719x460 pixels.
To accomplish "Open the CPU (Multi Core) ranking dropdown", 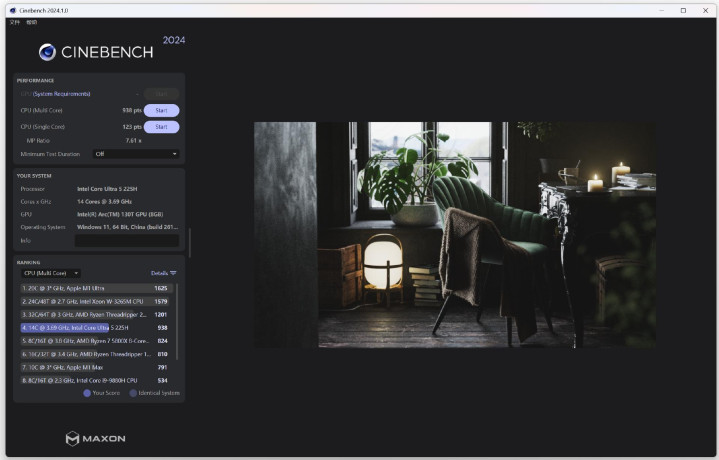I will pyautogui.click(x=50, y=273).
